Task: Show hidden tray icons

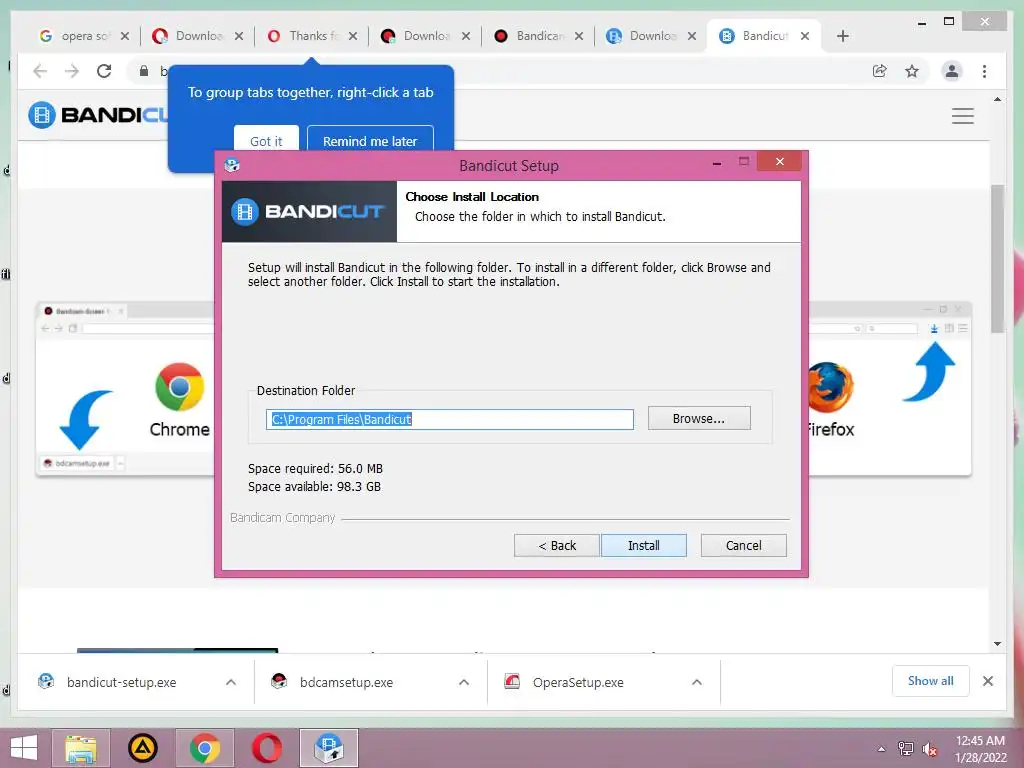Action: [882, 749]
